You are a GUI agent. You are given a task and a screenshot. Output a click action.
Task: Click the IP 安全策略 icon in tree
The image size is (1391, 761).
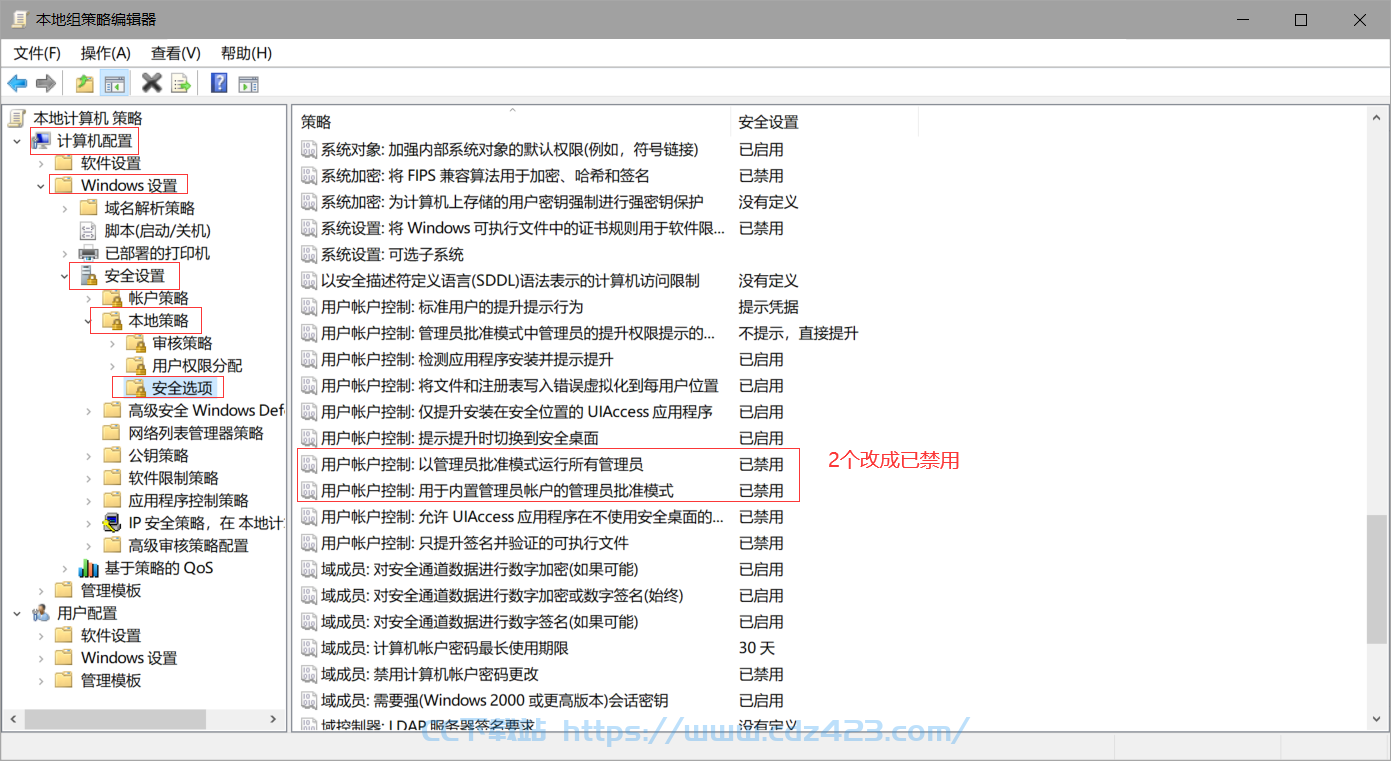tap(112, 523)
